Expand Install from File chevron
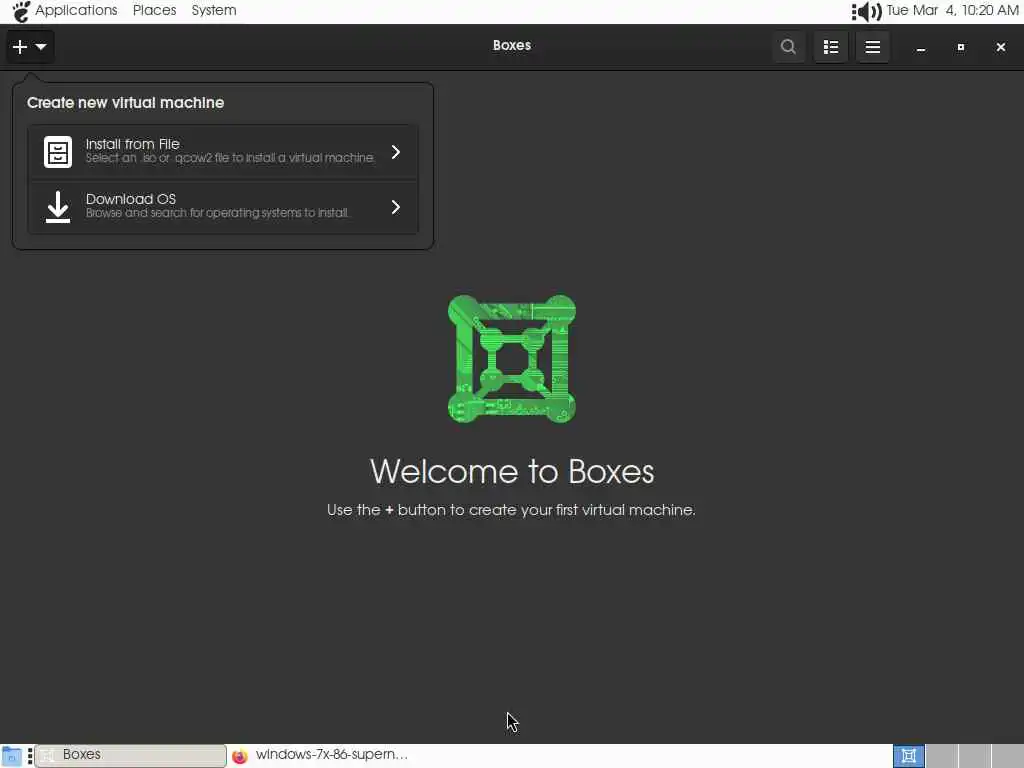This screenshot has width=1024, height=768. [x=396, y=152]
